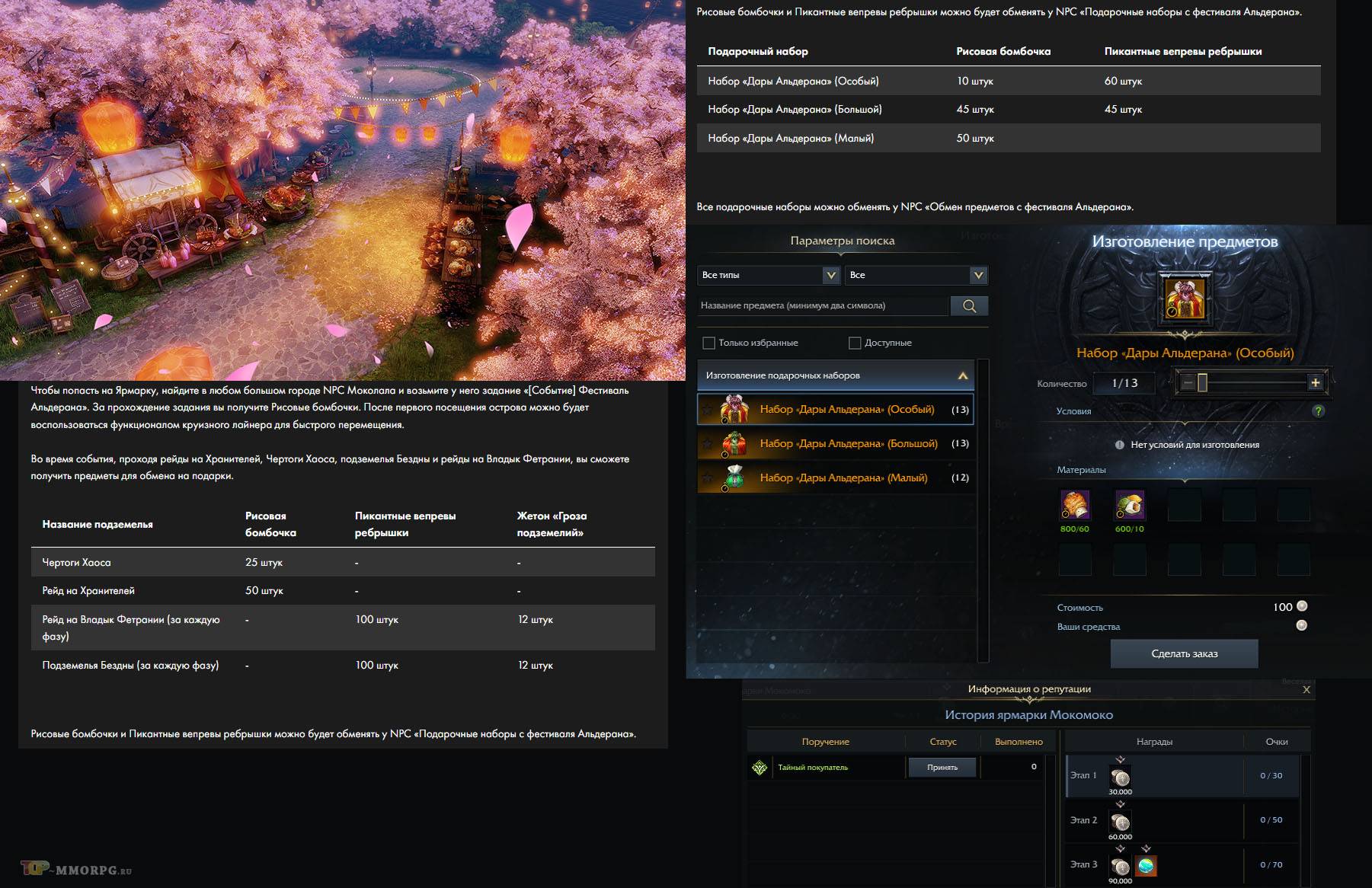This screenshot has width=1372, height=888.
Task: Click 'Выполнено' column header
Action: coord(1019,742)
